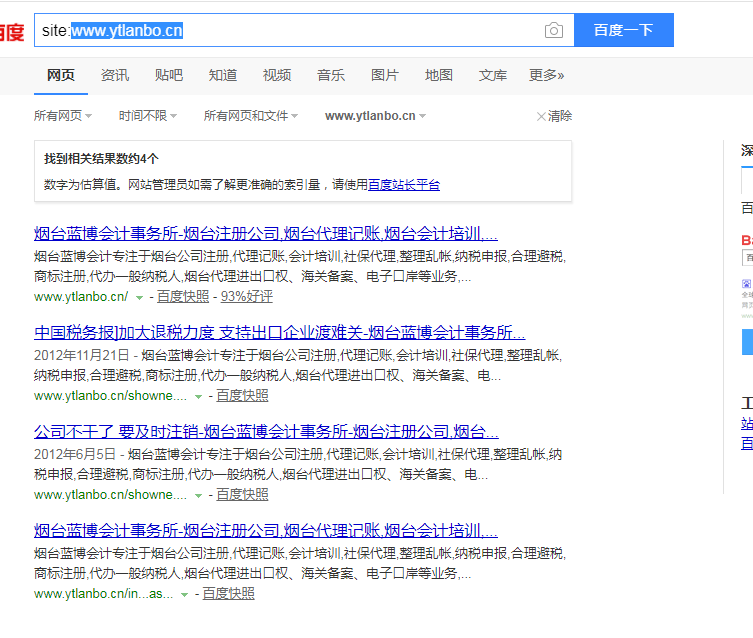Open the 百度站长平台 link
The width and height of the screenshot is (753, 638).
coord(403,184)
